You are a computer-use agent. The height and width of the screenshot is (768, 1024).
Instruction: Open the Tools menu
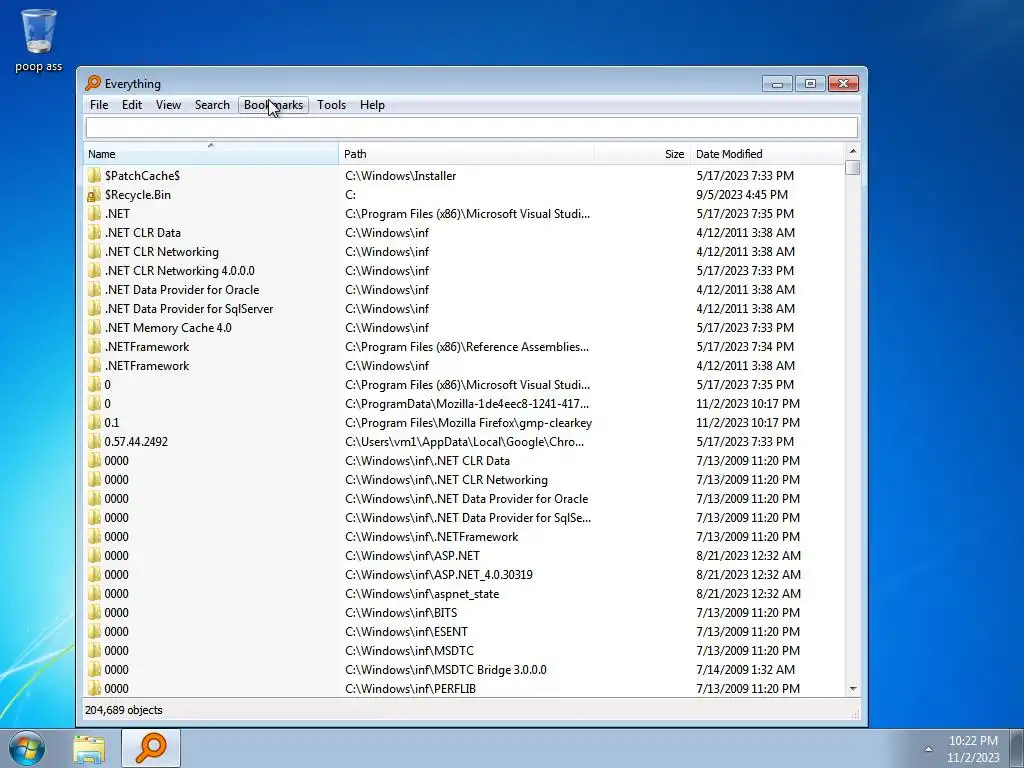click(x=331, y=104)
